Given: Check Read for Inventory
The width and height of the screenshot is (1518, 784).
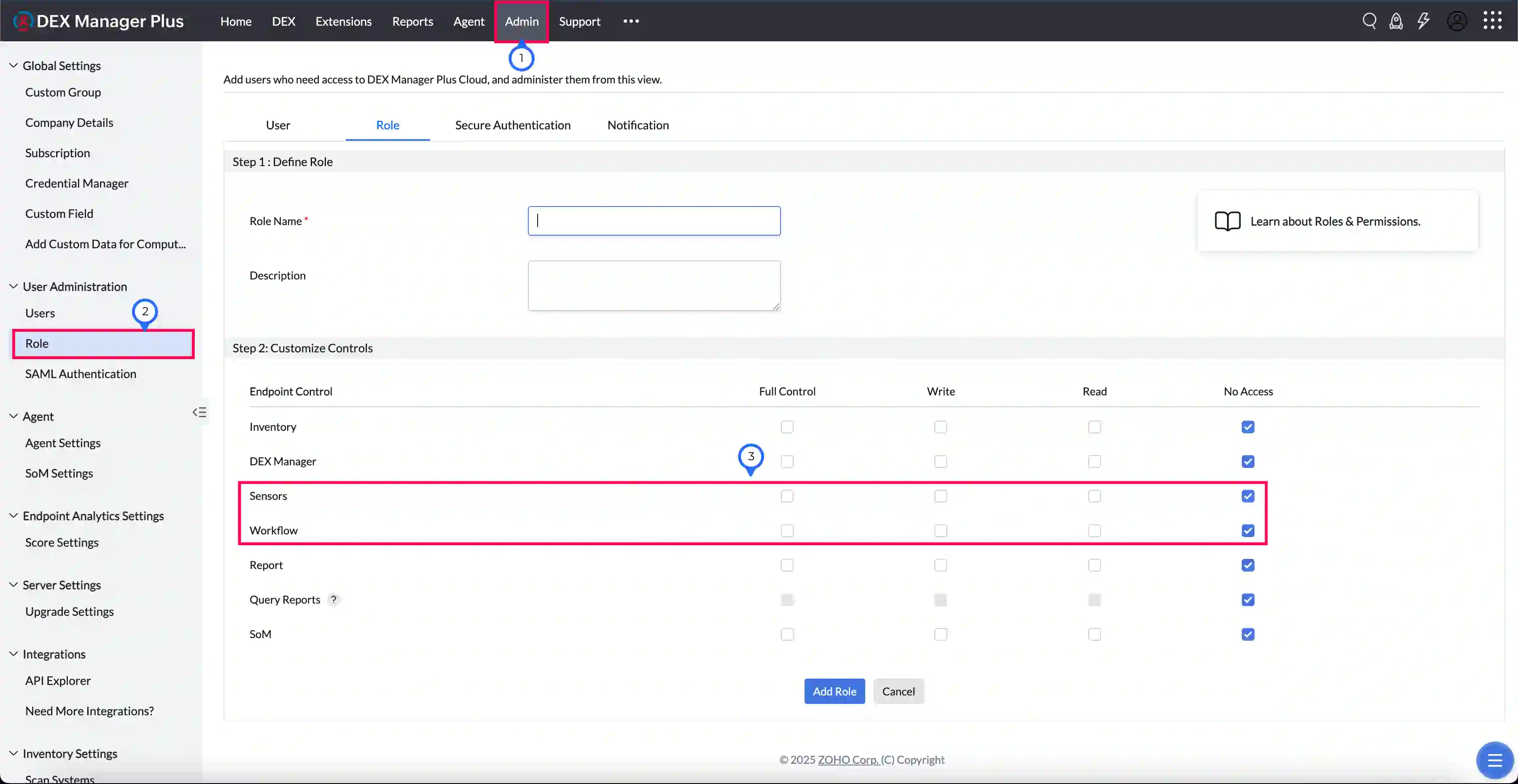Looking at the screenshot, I should point(1094,427).
